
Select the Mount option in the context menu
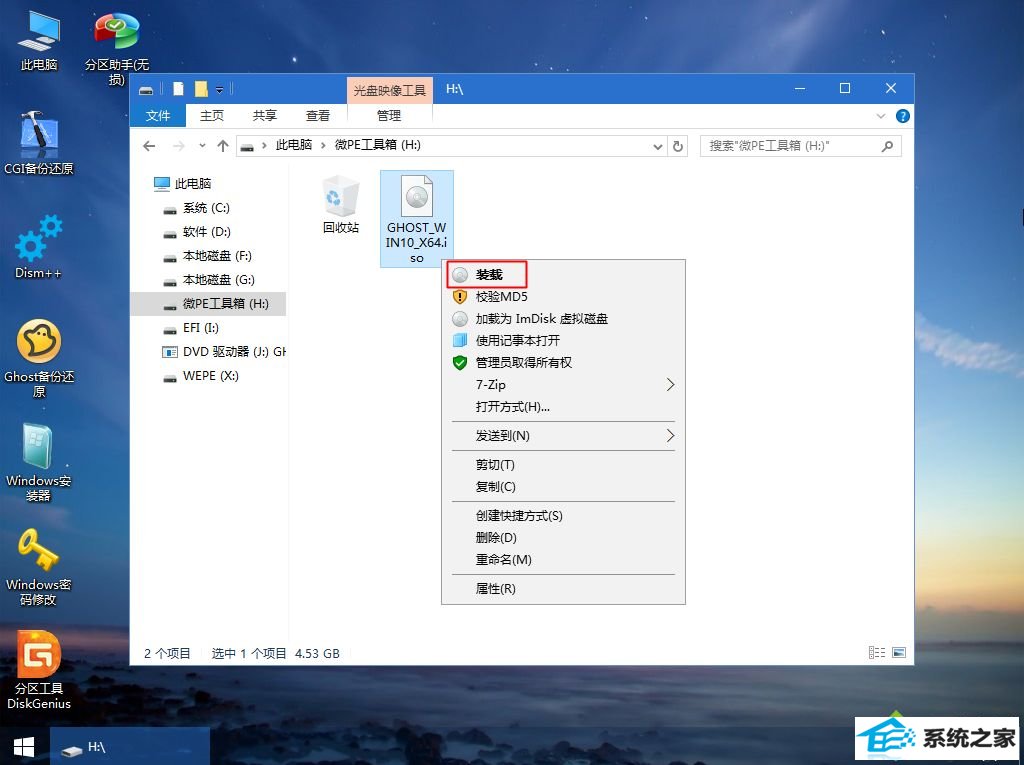click(488, 275)
